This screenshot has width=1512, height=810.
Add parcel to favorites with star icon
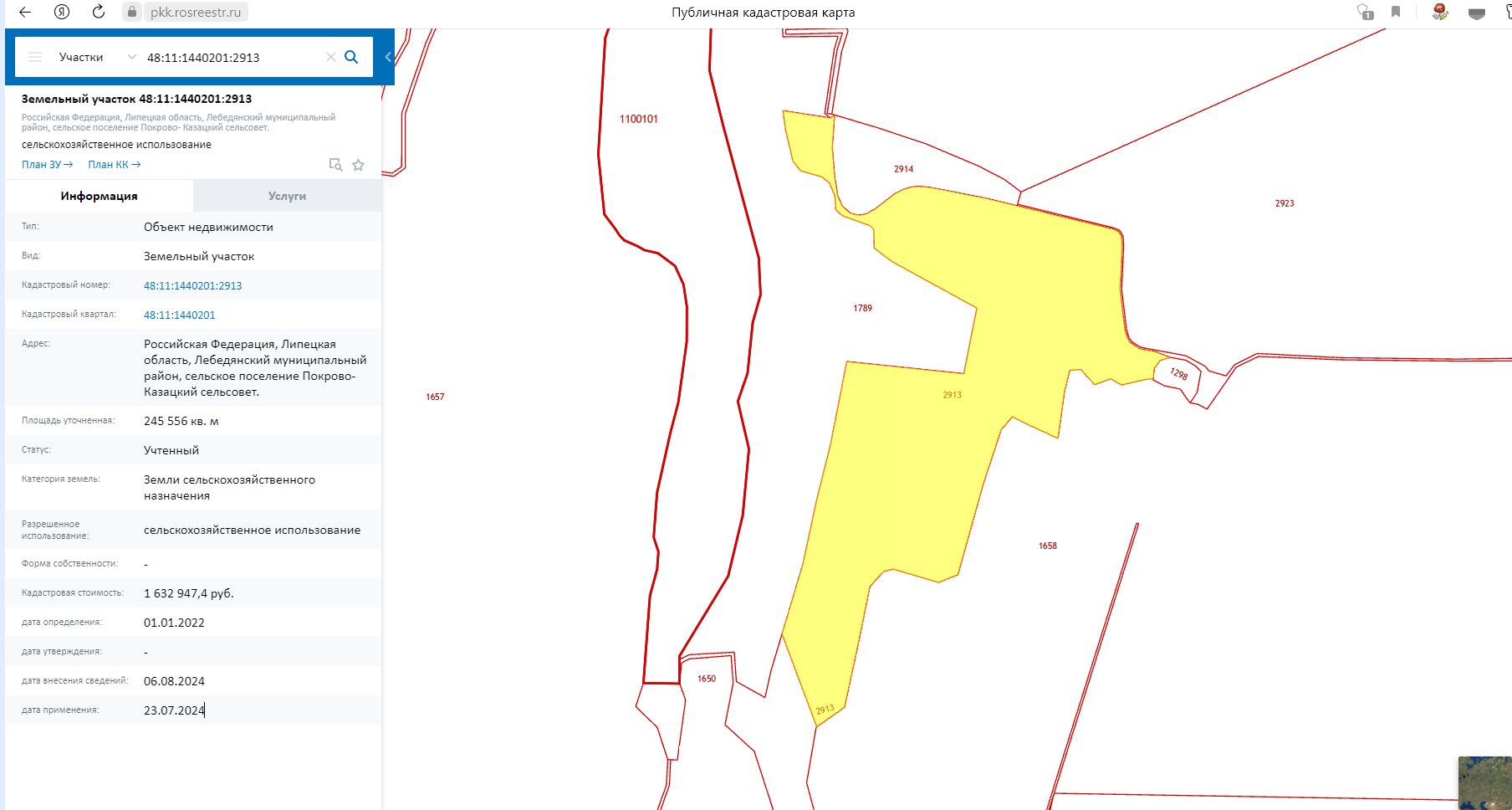point(358,165)
